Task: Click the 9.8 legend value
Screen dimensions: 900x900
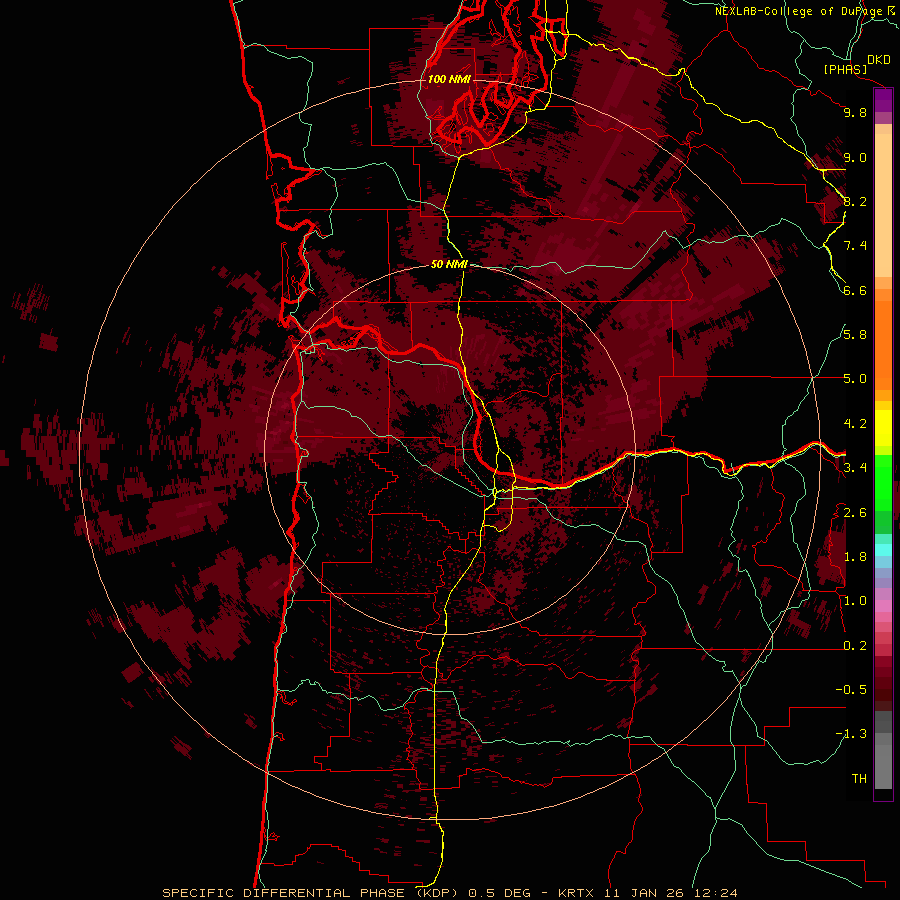Action: click(855, 112)
